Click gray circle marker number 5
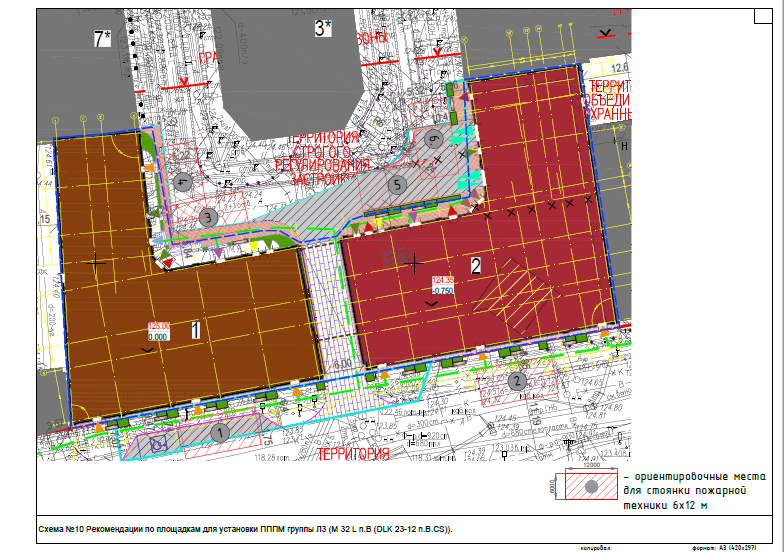 tap(398, 185)
